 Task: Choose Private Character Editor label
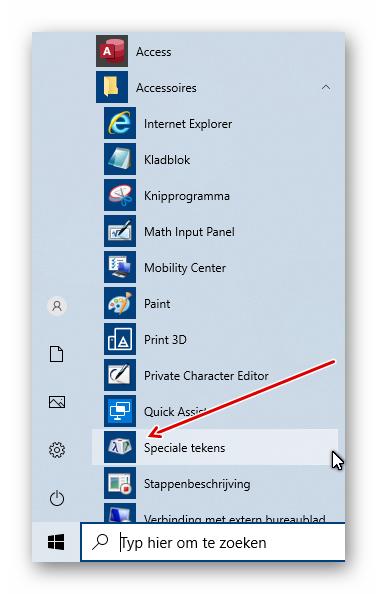click(206, 376)
